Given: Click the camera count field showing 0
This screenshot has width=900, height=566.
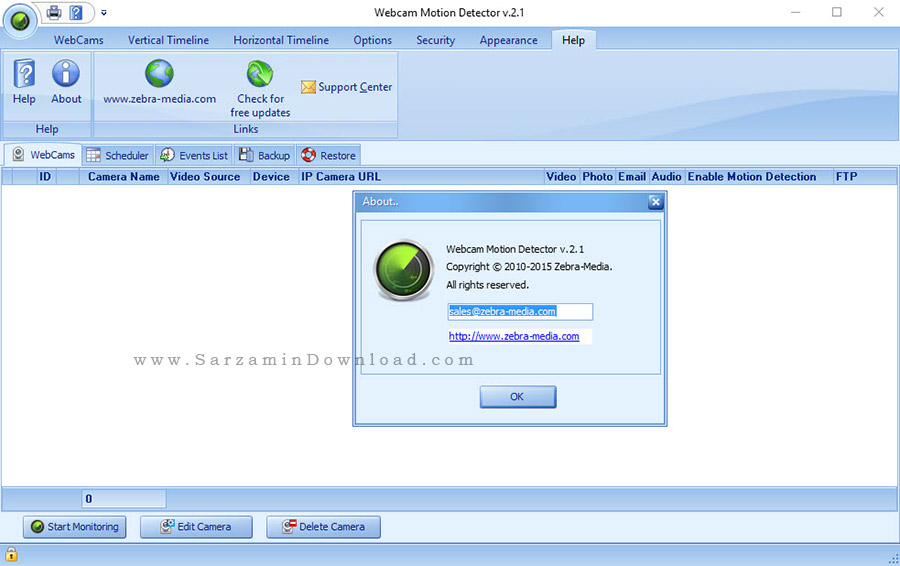Looking at the screenshot, I should pyautogui.click(x=124, y=499).
